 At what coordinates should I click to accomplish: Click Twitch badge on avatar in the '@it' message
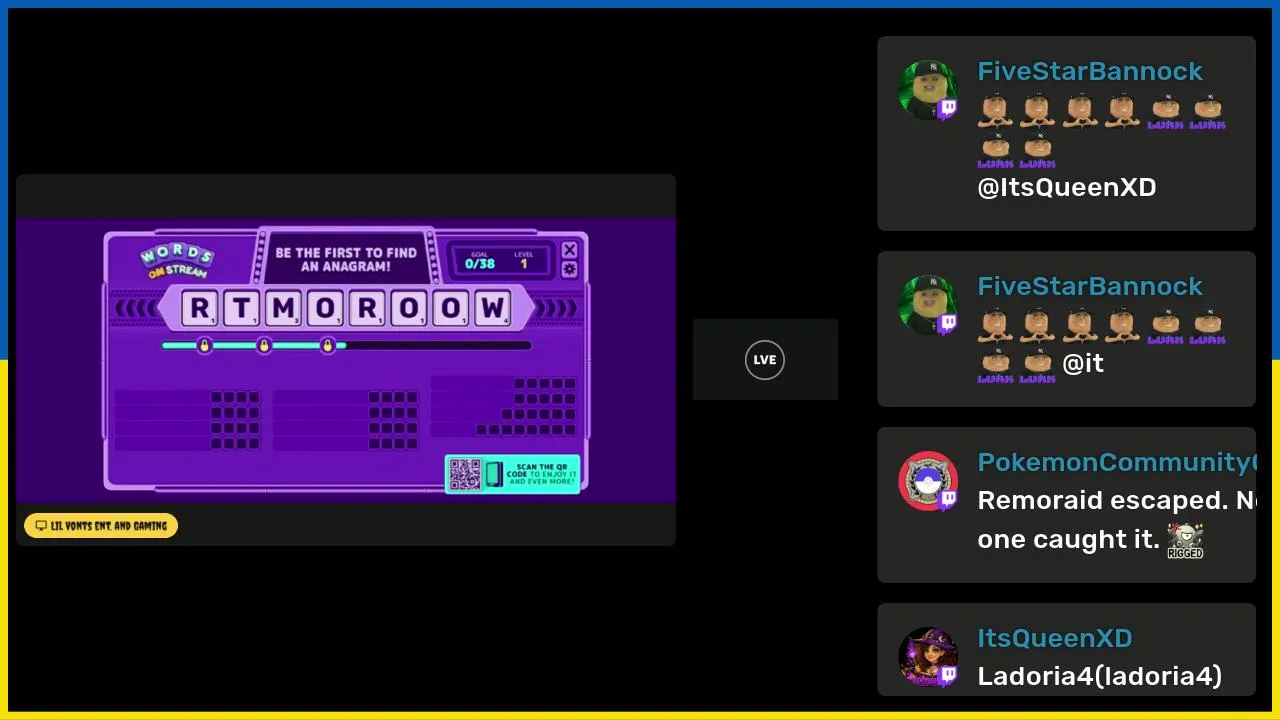[947, 324]
